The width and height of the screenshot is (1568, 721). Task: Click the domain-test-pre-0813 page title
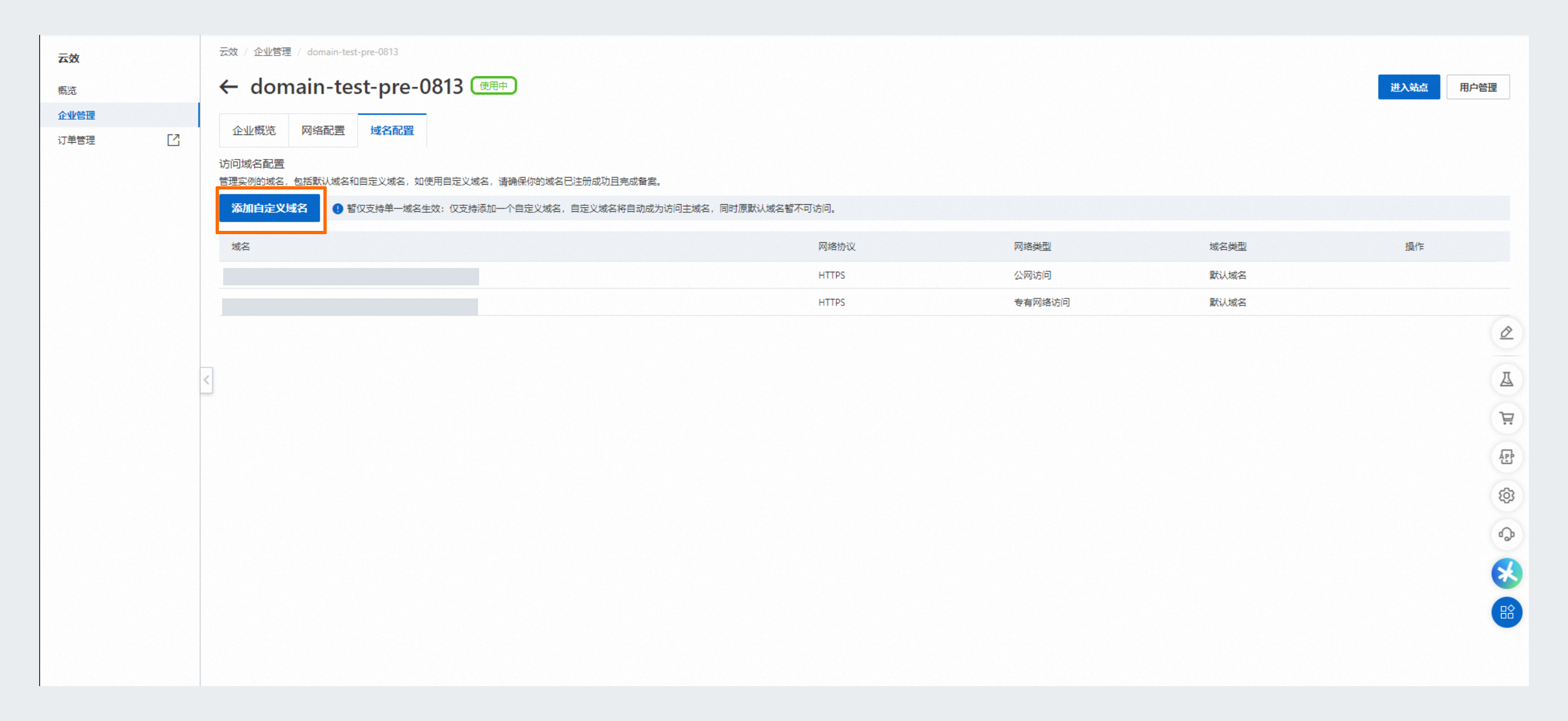[x=357, y=87]
